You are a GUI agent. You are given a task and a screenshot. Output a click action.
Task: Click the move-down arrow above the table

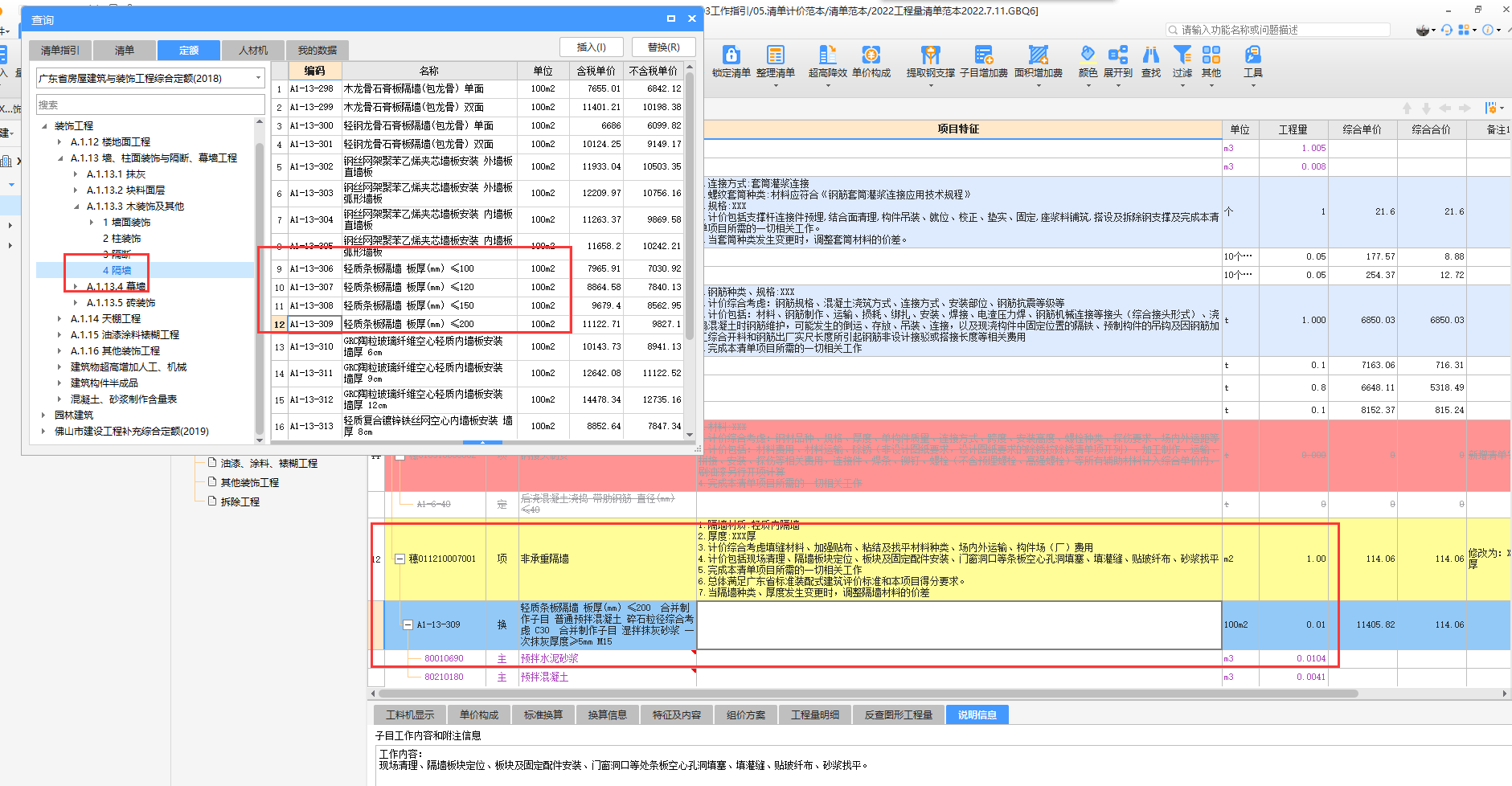point(1426,108)
